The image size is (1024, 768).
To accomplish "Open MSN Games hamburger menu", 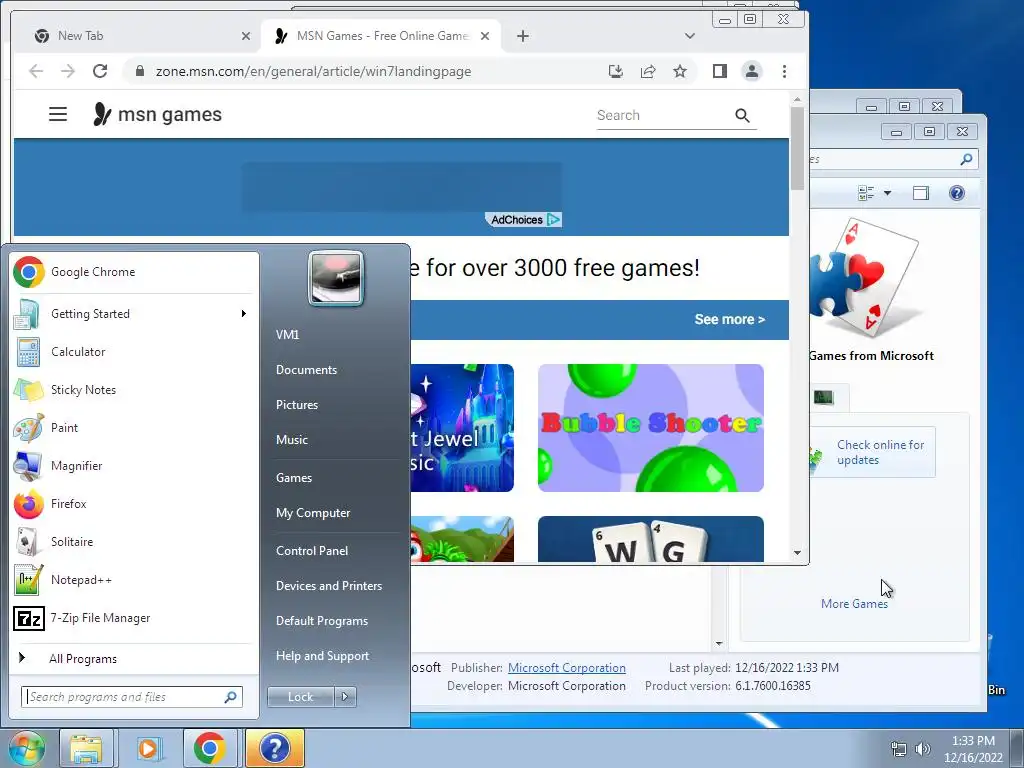I will click(58, 114).
